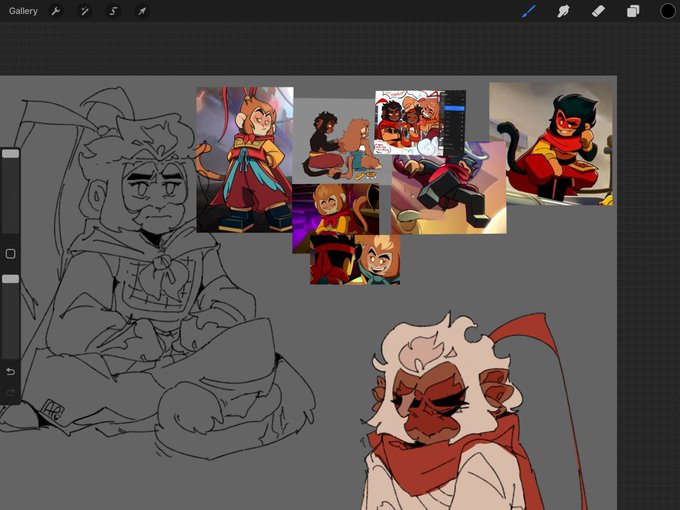Tap the colored white-haired monkey drawing's face

429,403
